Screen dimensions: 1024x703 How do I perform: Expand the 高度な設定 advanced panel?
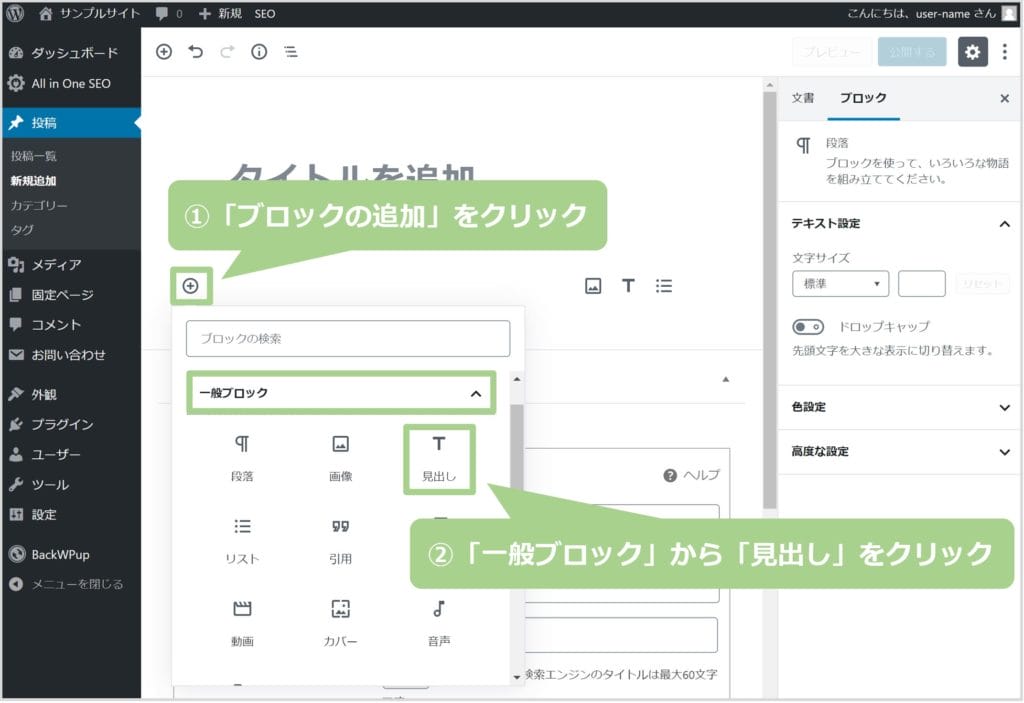900,451
